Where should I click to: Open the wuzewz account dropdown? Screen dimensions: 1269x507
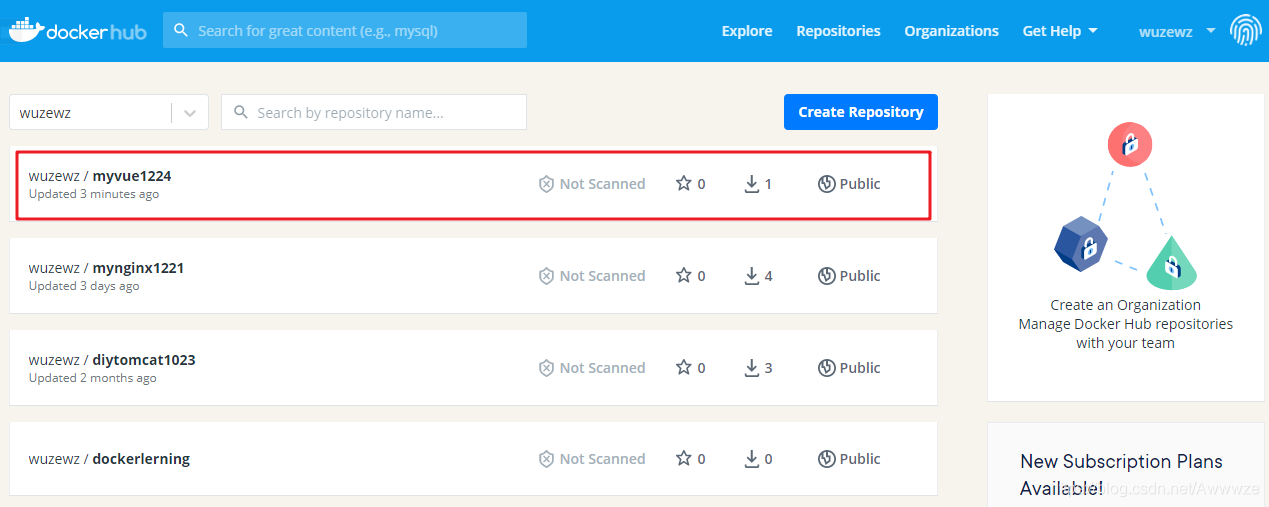click(1177, 31)
